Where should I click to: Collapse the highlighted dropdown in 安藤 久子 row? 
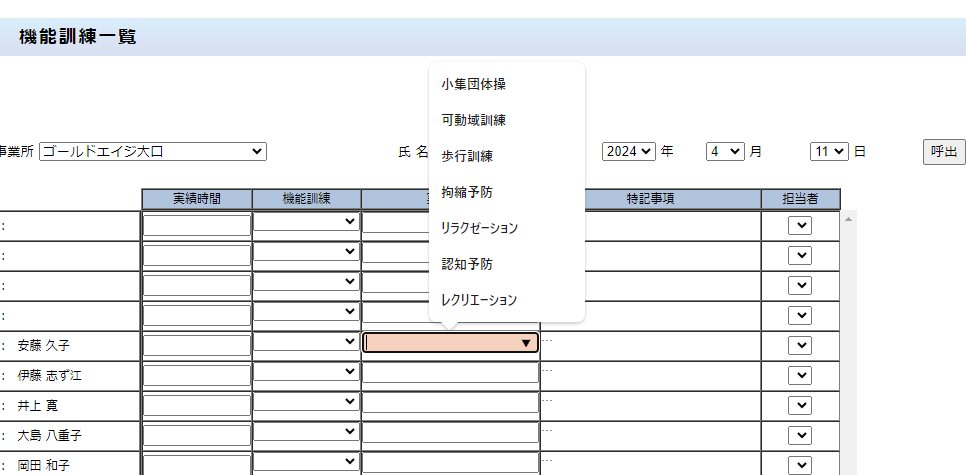[450, 343]
